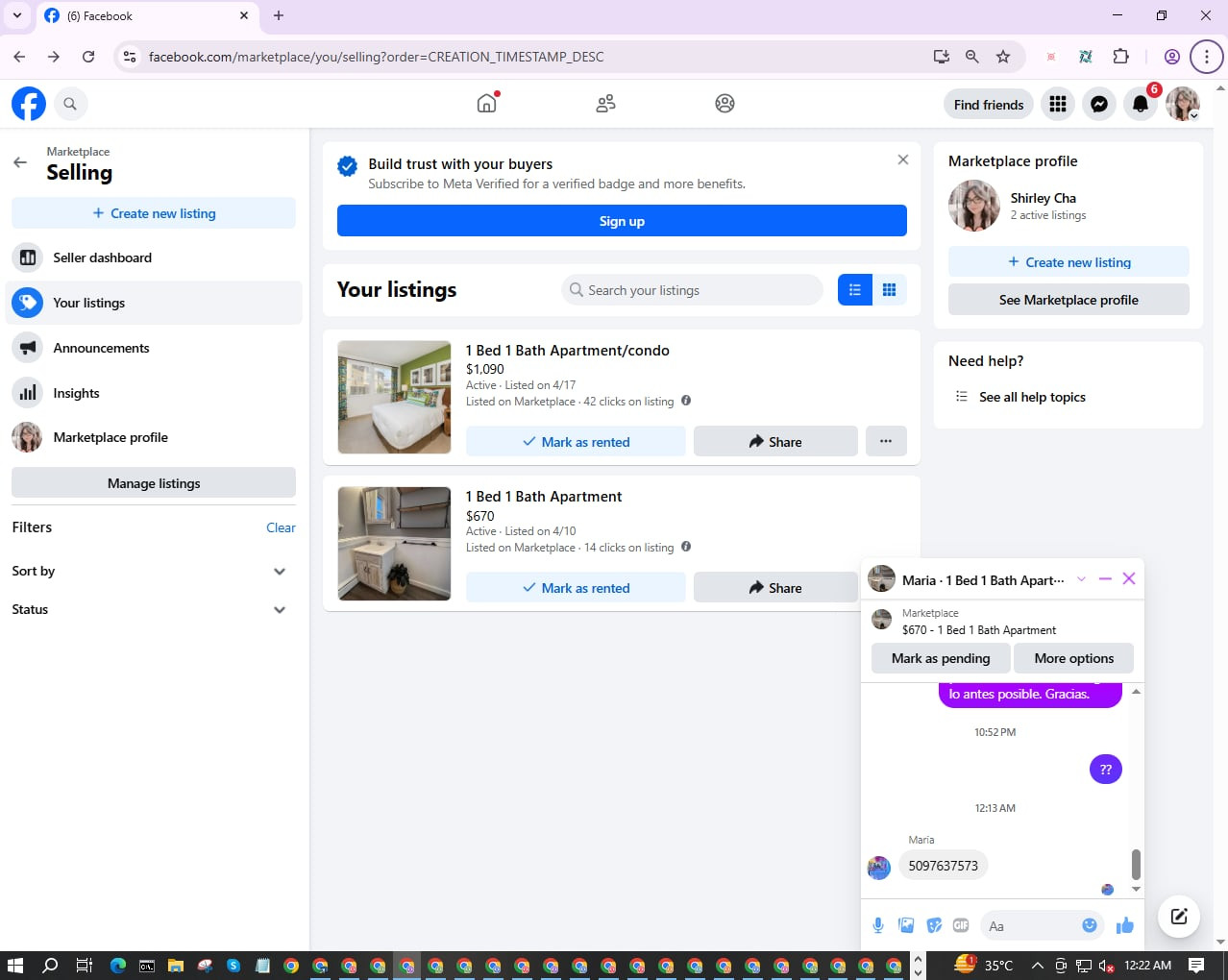Click Mark as pending in chat
Image resolution: width=1228 pixels, height=980 pixels.
coord(941,658)
